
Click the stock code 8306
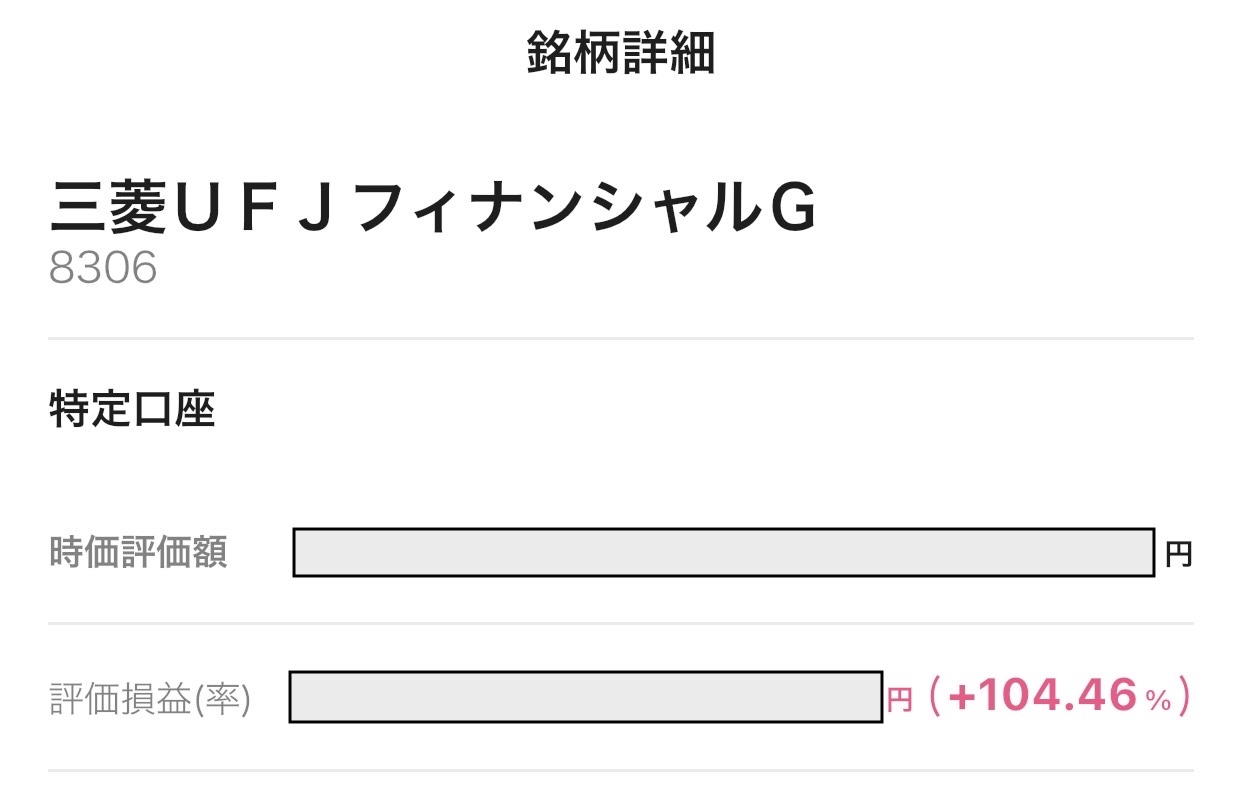coord(103,268)
